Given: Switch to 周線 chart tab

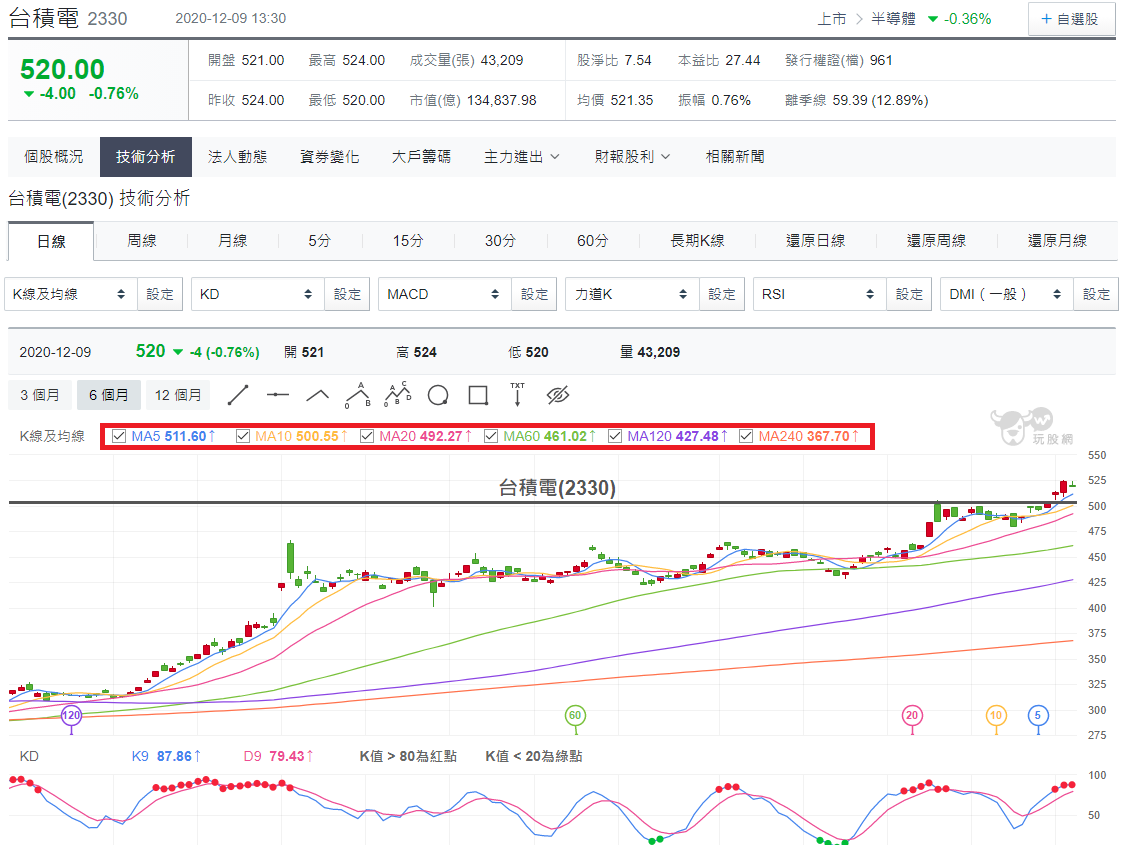Looking at the screenshot, I should [x=142, y=241].
